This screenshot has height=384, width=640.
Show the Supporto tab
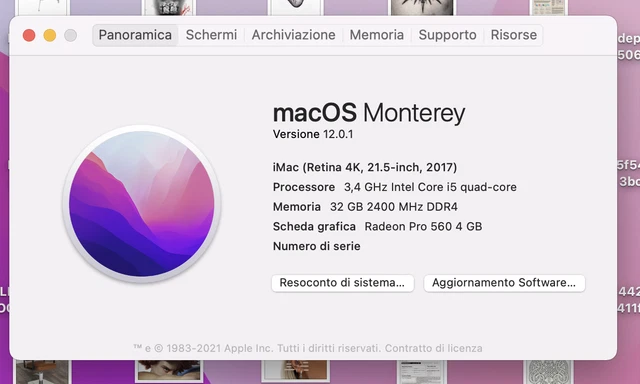click(447, 35)
